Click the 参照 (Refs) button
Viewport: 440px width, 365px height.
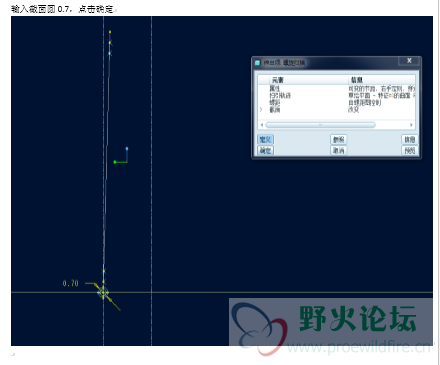(x=338, y=139)
